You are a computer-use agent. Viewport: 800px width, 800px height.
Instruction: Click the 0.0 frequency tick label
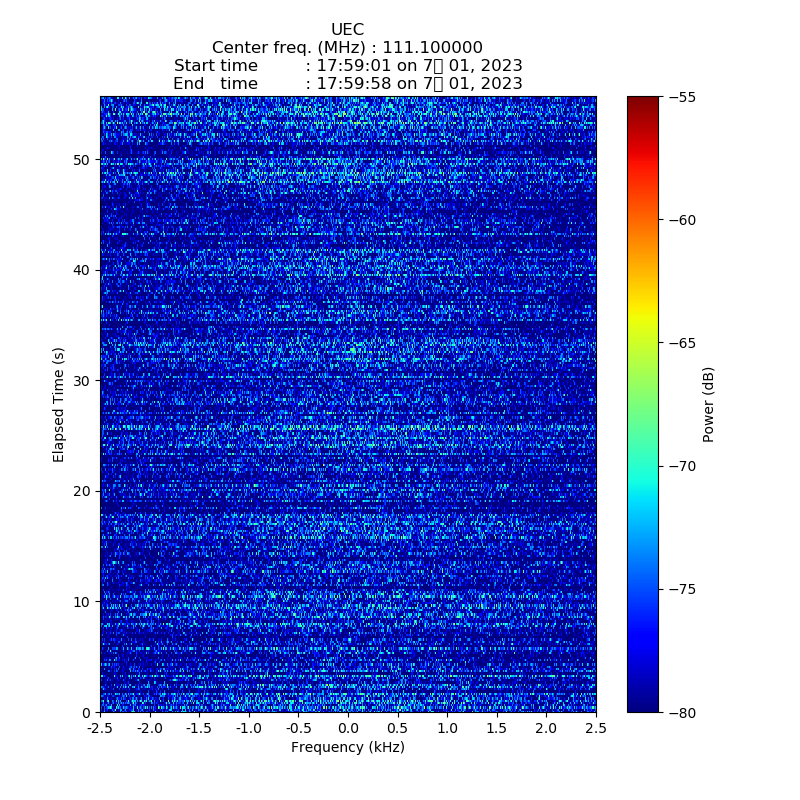pos(348,727)
